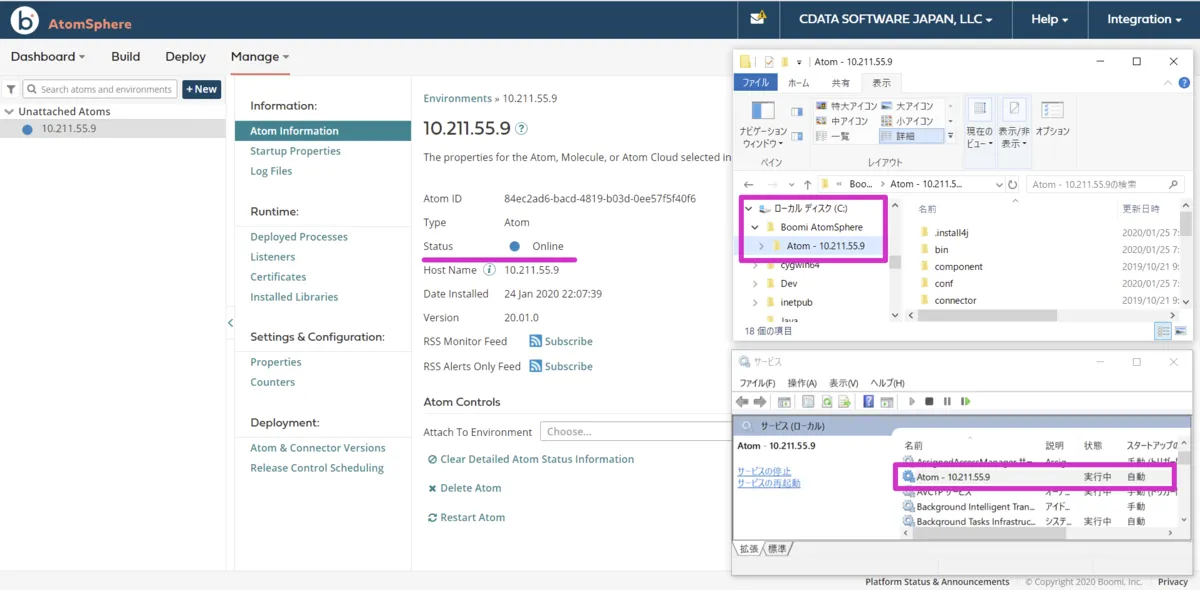This screenshot has height=590, width=1200.
Task: Click the Host Name info icon
Action: (x=489, y=270)
